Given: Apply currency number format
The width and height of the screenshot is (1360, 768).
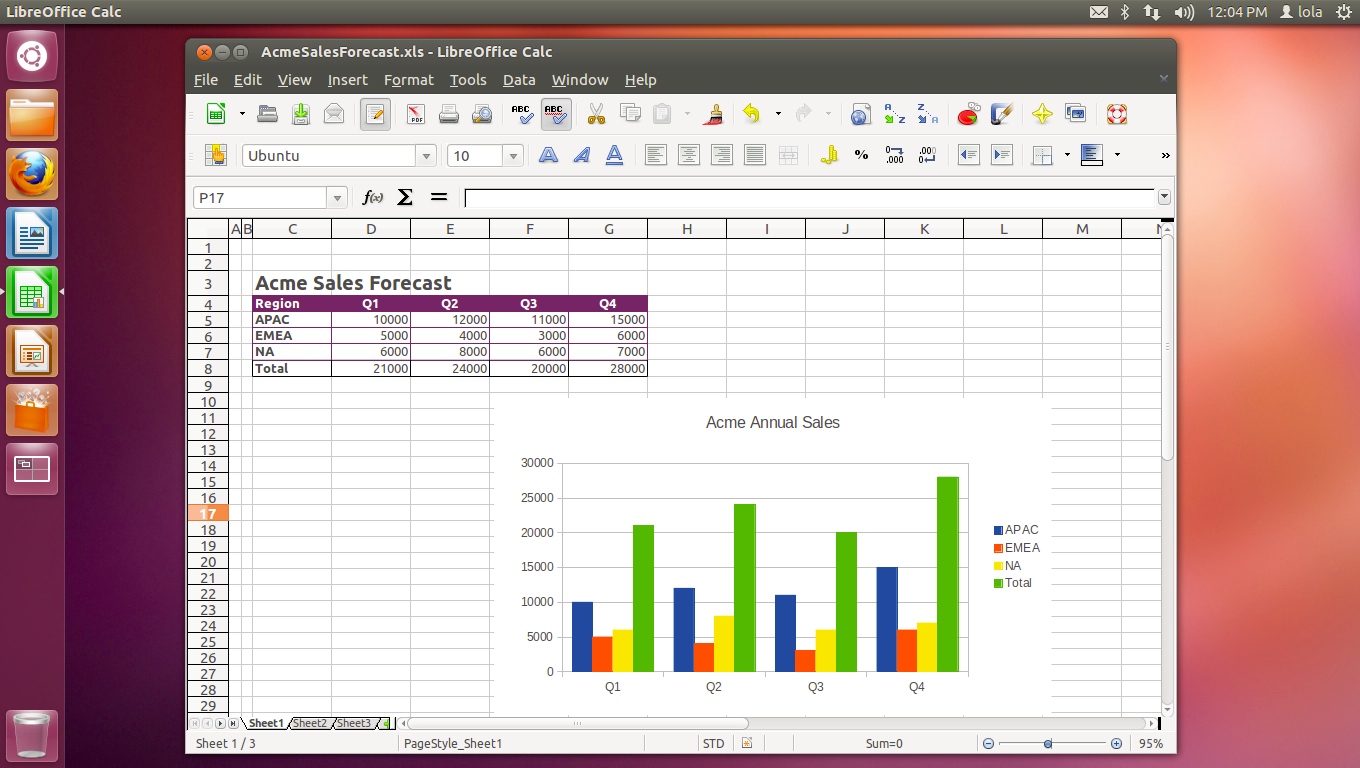Looking at the screenshot, I should click(x=828, y=155).
